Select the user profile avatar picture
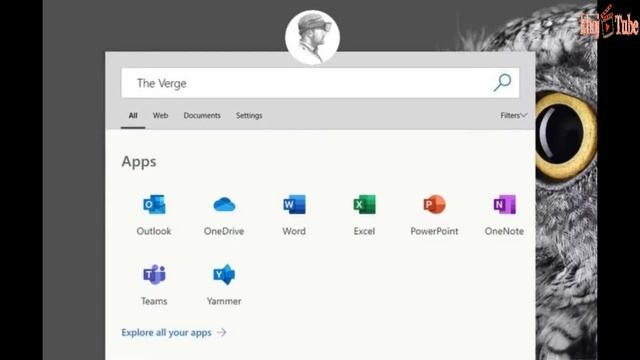The height and width of the screenshot is (360, 640). click(x=313, y=37)
